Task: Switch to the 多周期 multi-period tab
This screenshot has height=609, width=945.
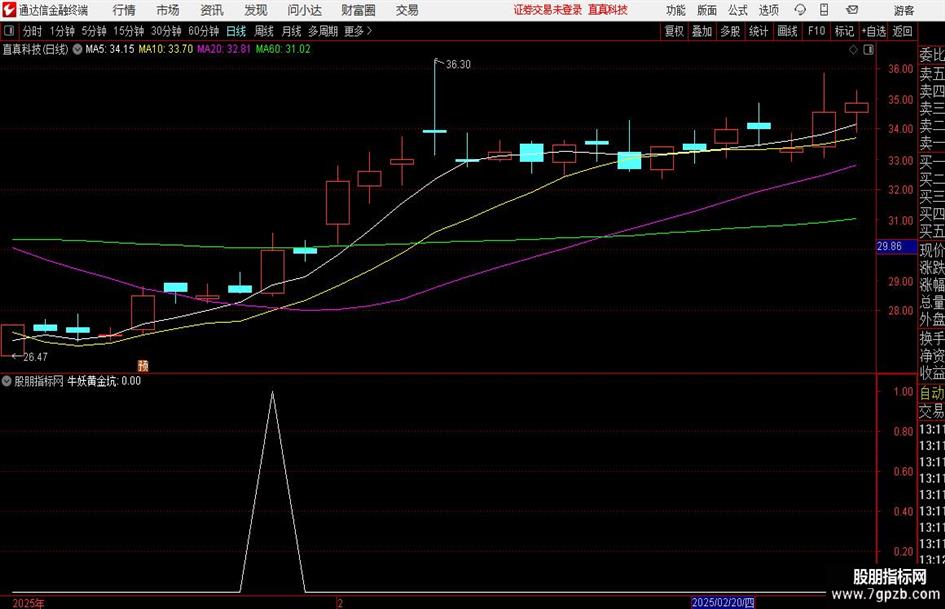Action: coord(323,31)
